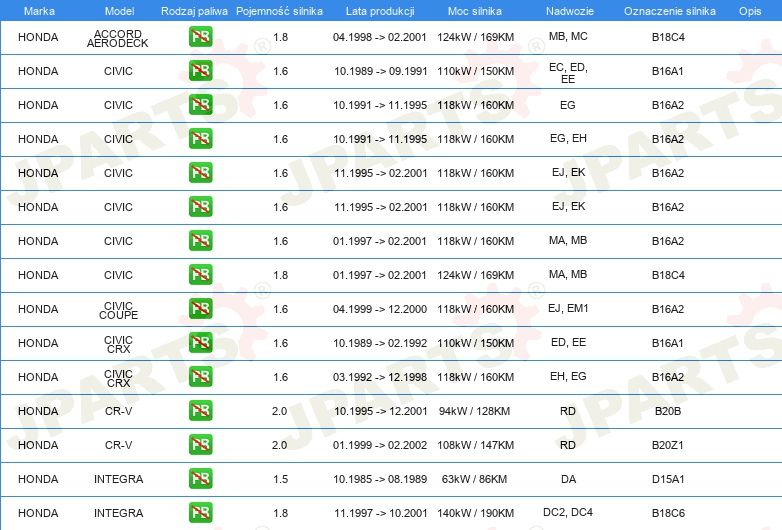The width and height of the screenshot is (782, 530).
Task: Select INTEGRA model cell in B18C6 row
Action: [118, 513]
